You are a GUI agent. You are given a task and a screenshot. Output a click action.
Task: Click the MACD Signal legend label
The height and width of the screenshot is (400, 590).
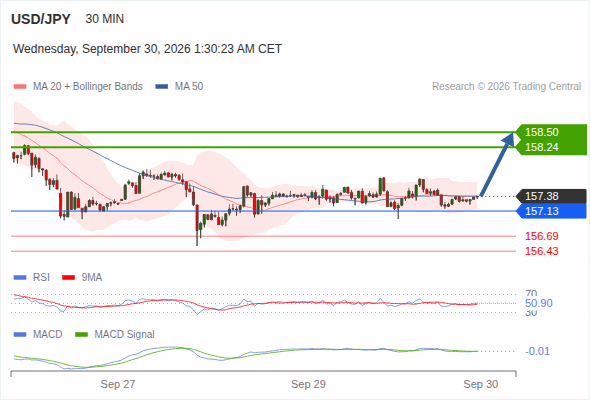[125, 334]
